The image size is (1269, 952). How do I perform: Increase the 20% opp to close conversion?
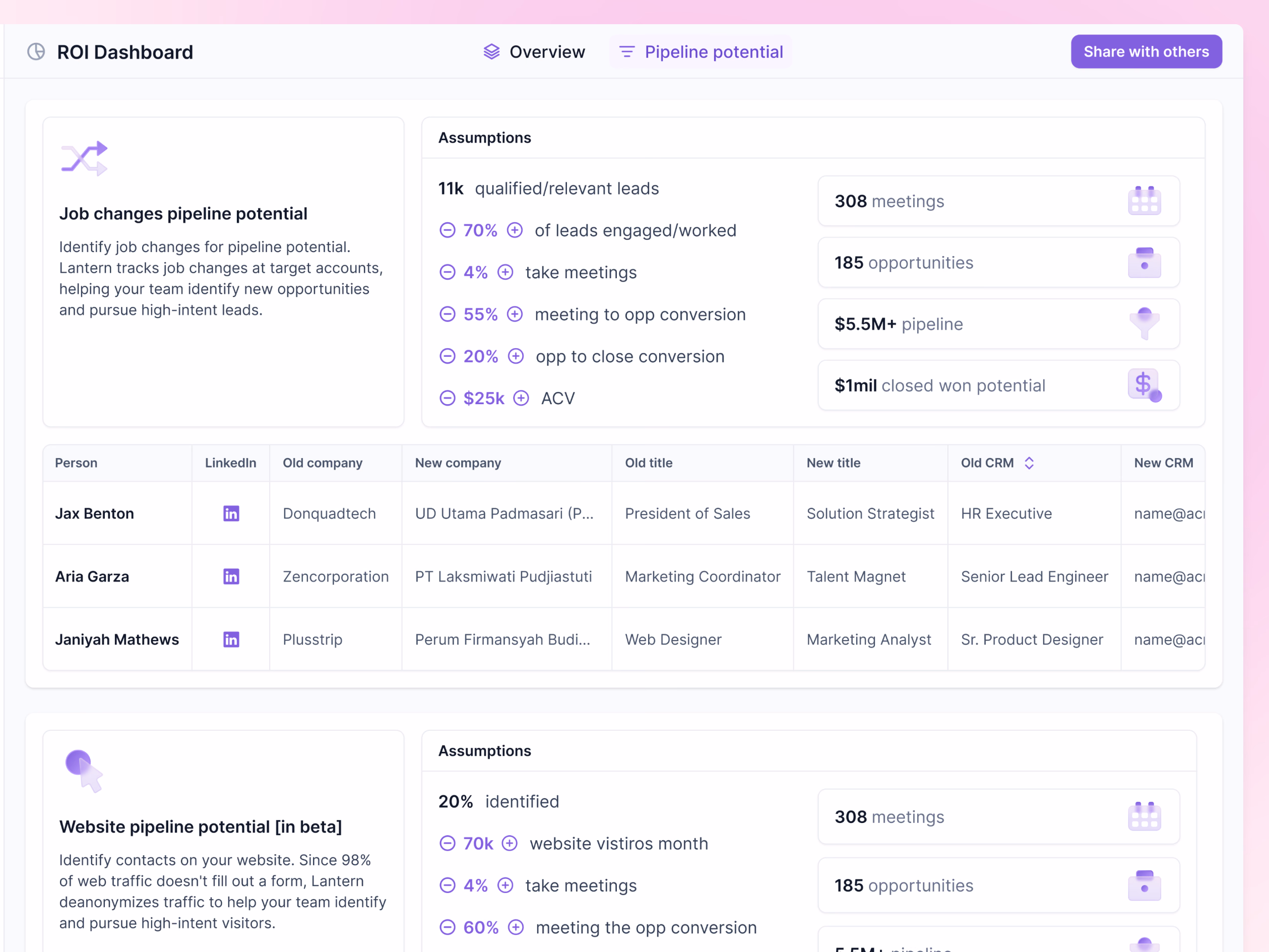(x=517, y=356)
